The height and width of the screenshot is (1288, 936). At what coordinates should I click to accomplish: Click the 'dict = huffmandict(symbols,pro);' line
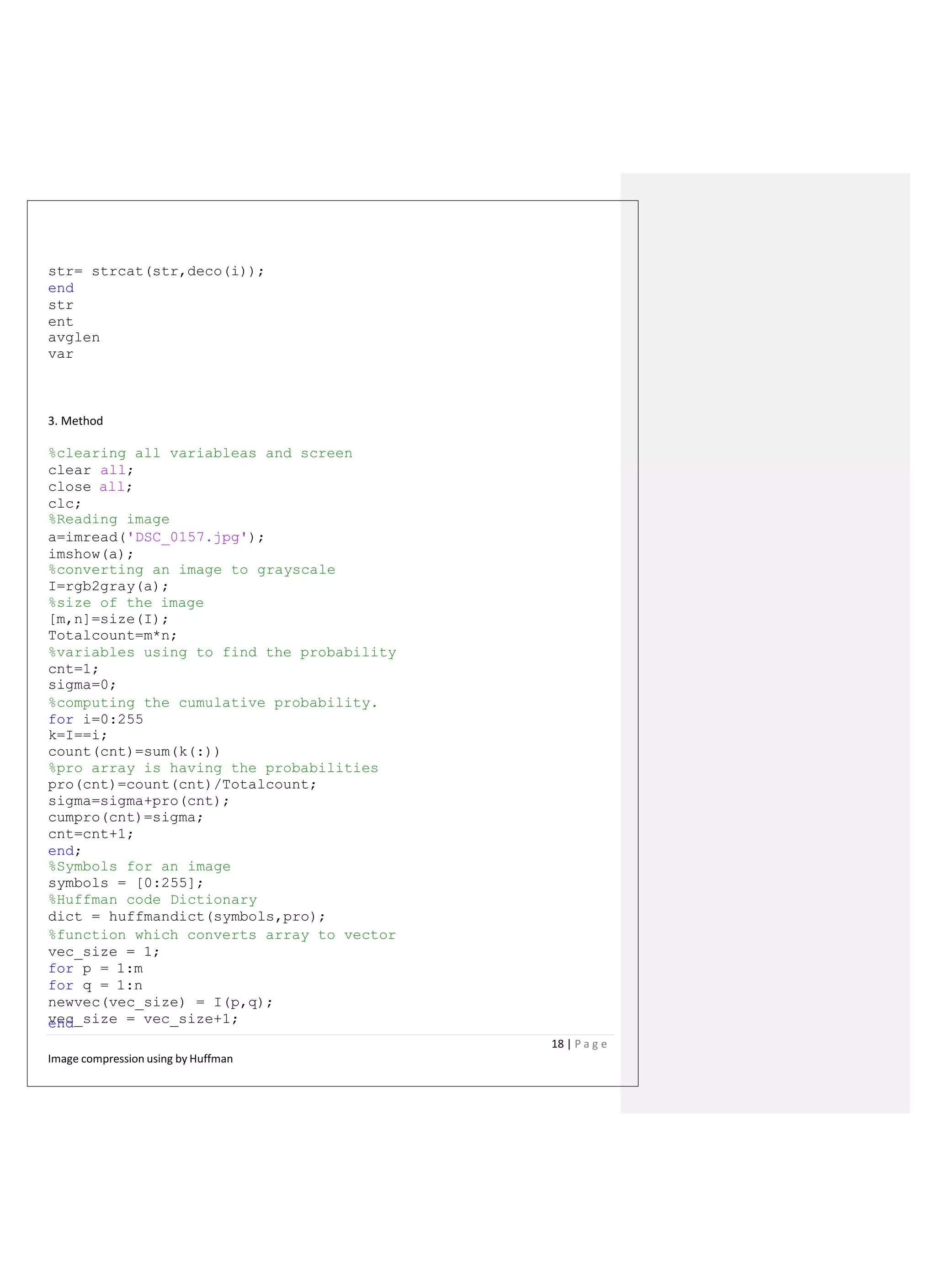tap(187, 917)
